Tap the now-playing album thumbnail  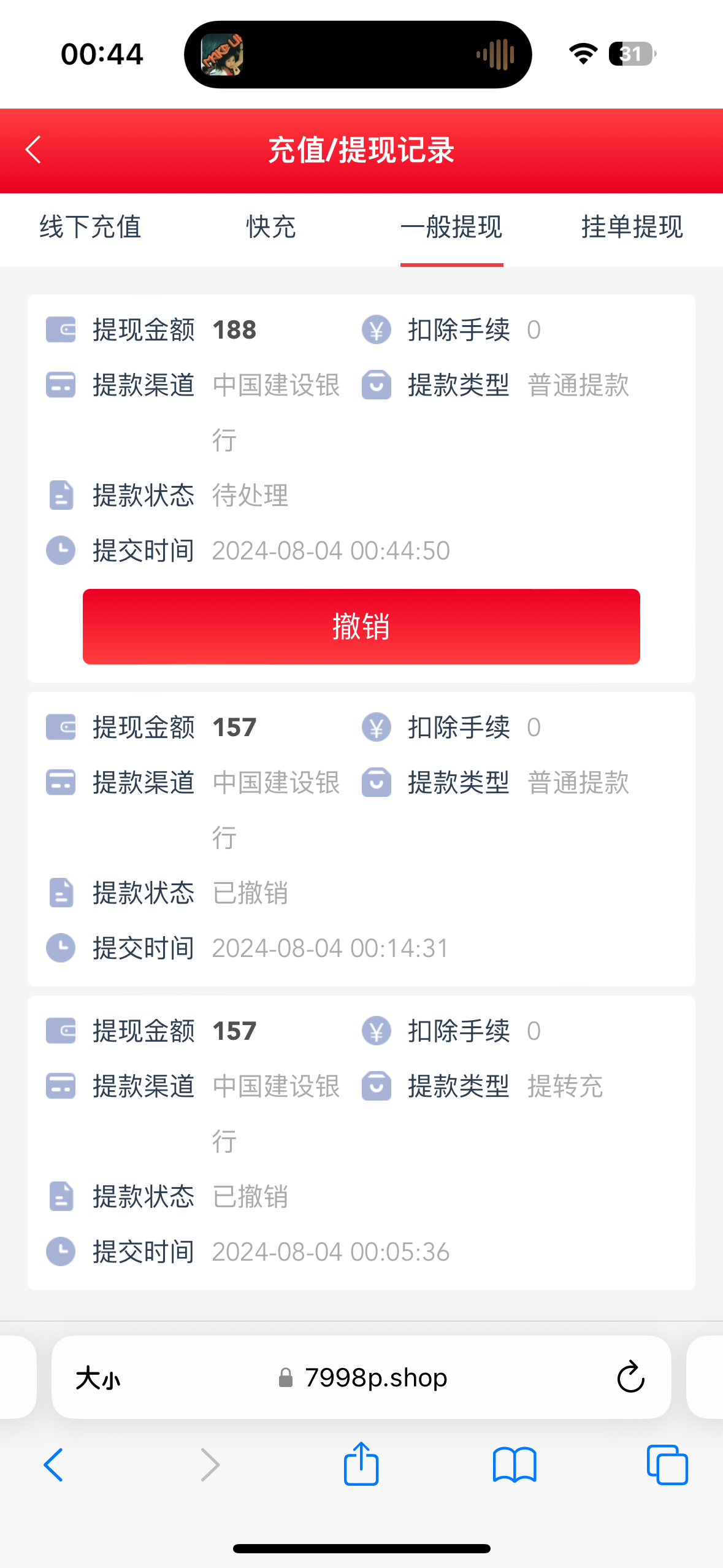point(223,55)
